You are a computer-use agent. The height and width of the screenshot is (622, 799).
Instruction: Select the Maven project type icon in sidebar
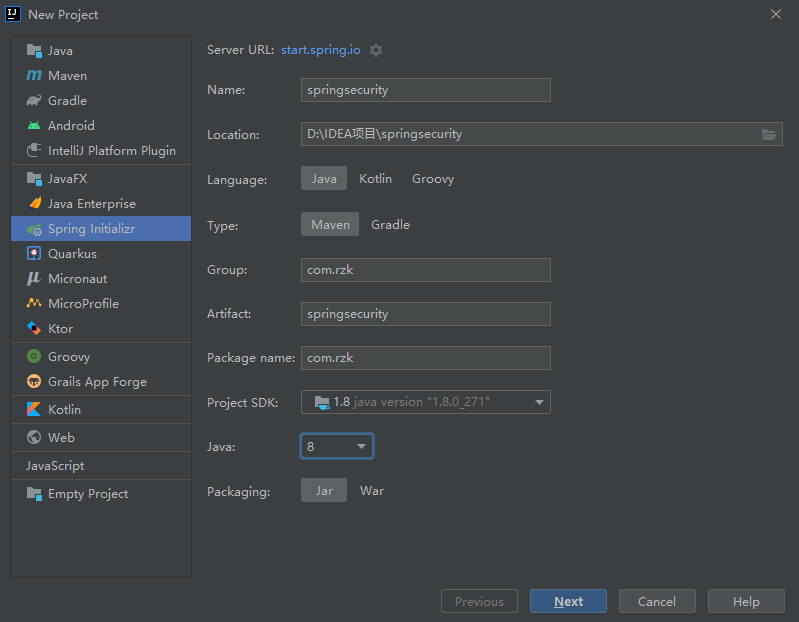click(x=34, y=76)
